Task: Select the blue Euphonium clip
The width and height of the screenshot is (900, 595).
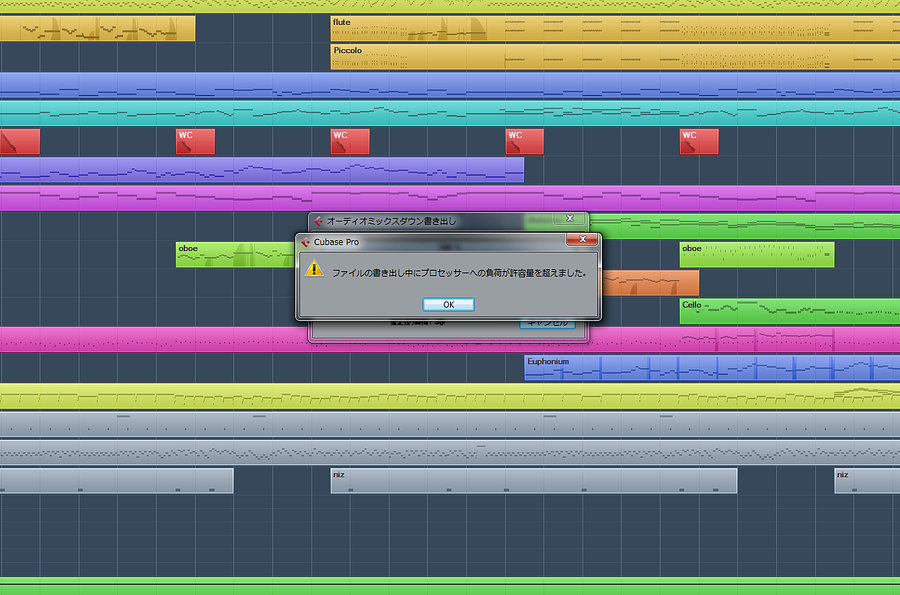Action: [712, 368]
